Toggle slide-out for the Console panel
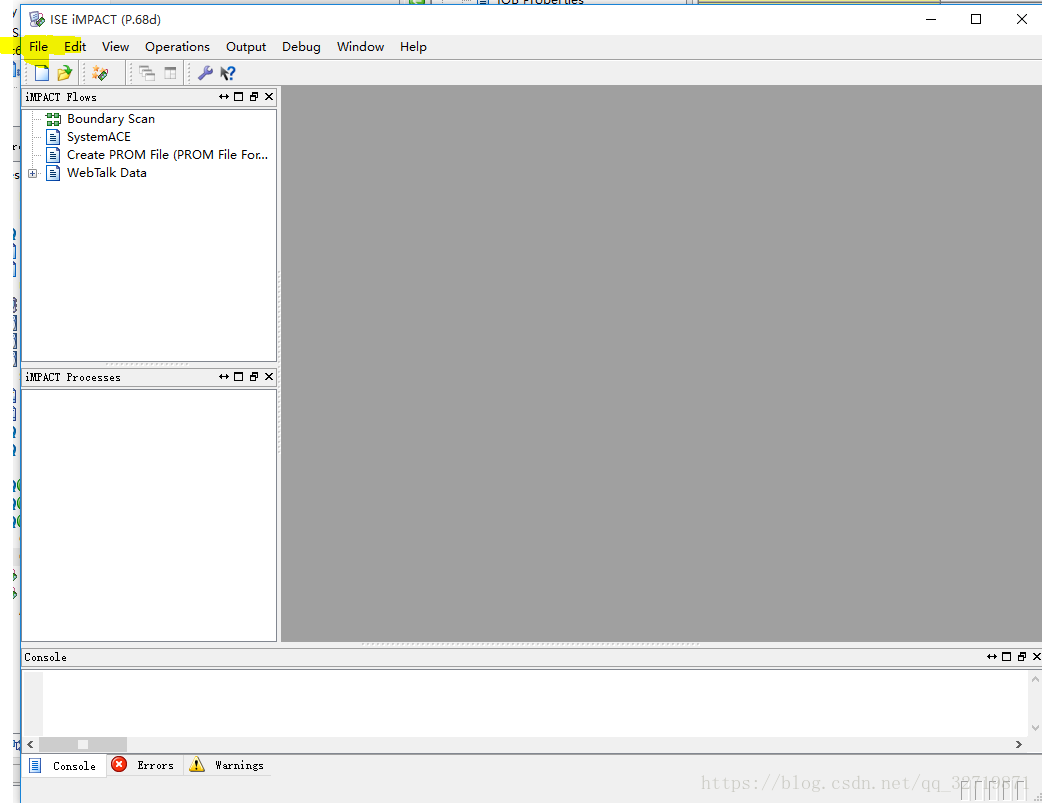This screenshot has width=1042, height=803. (x=991, y=657)
